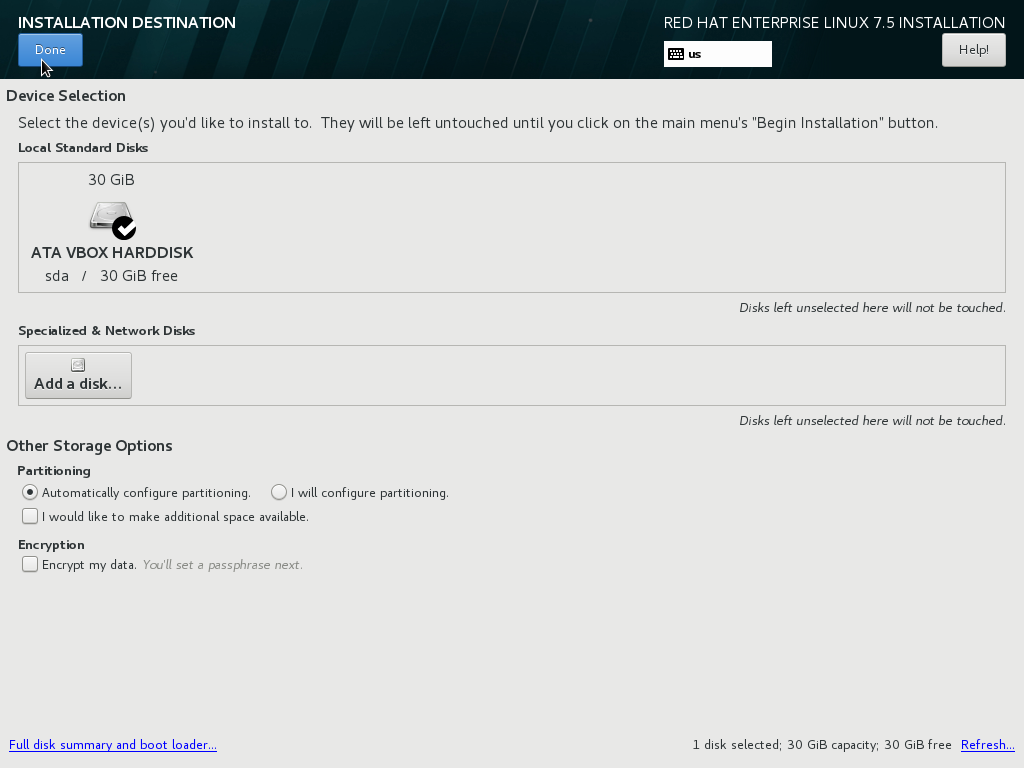Click the Add a disk... button
The width and height of the screenshot is (1024, 768).
coord(78,376)
